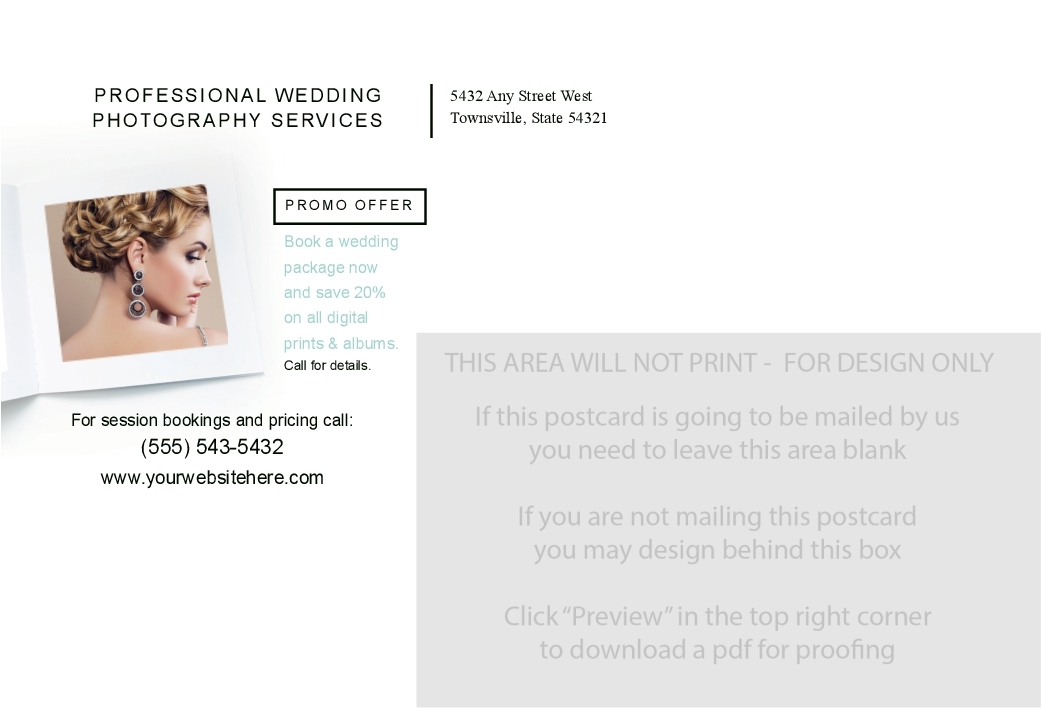Open the www.yourwebsitehere.com link
Viewport: 1042px width, 708px height.
[x=212, y=477]
